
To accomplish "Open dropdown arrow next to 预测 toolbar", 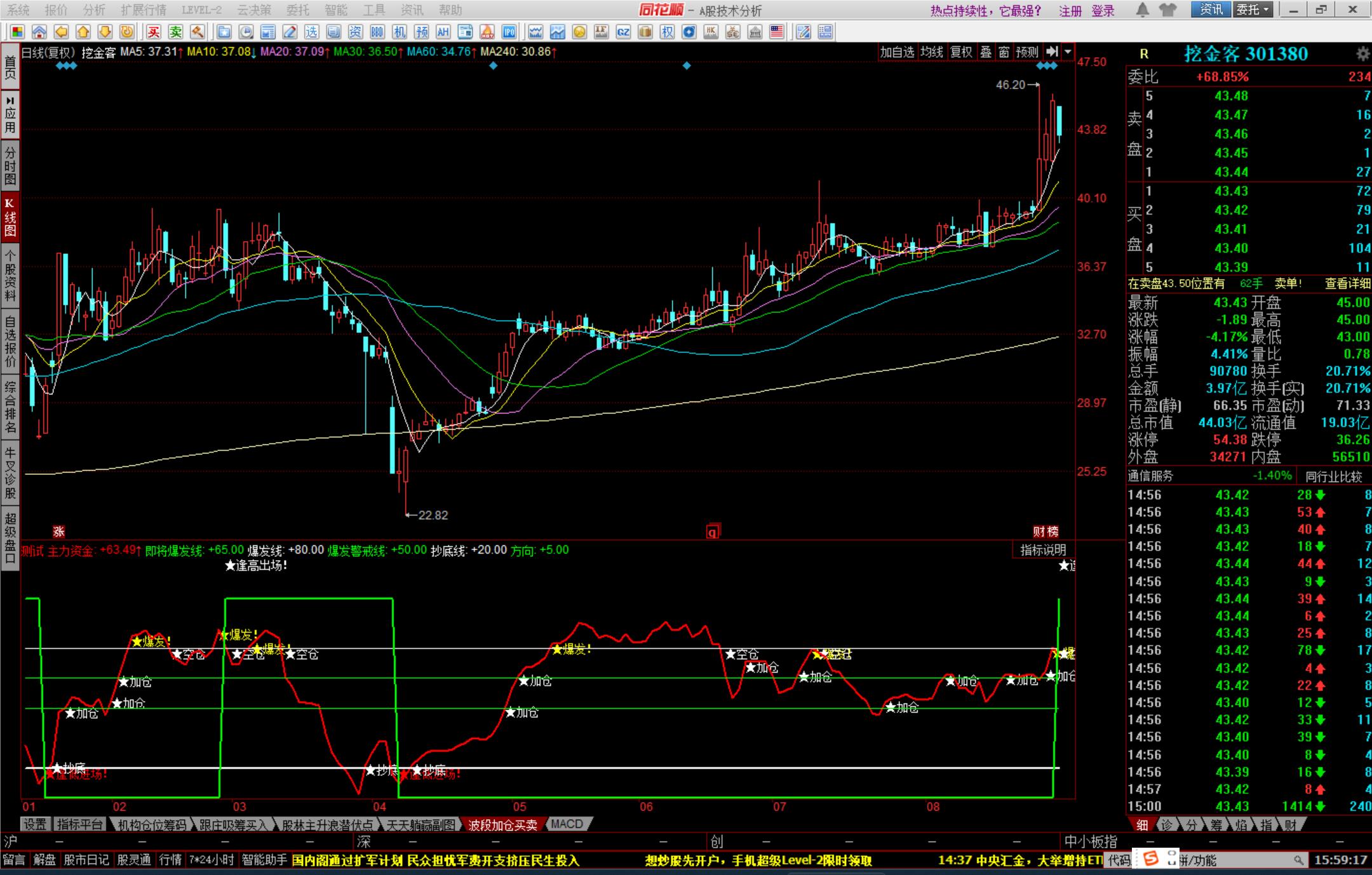I will (x=1068, y=52).
